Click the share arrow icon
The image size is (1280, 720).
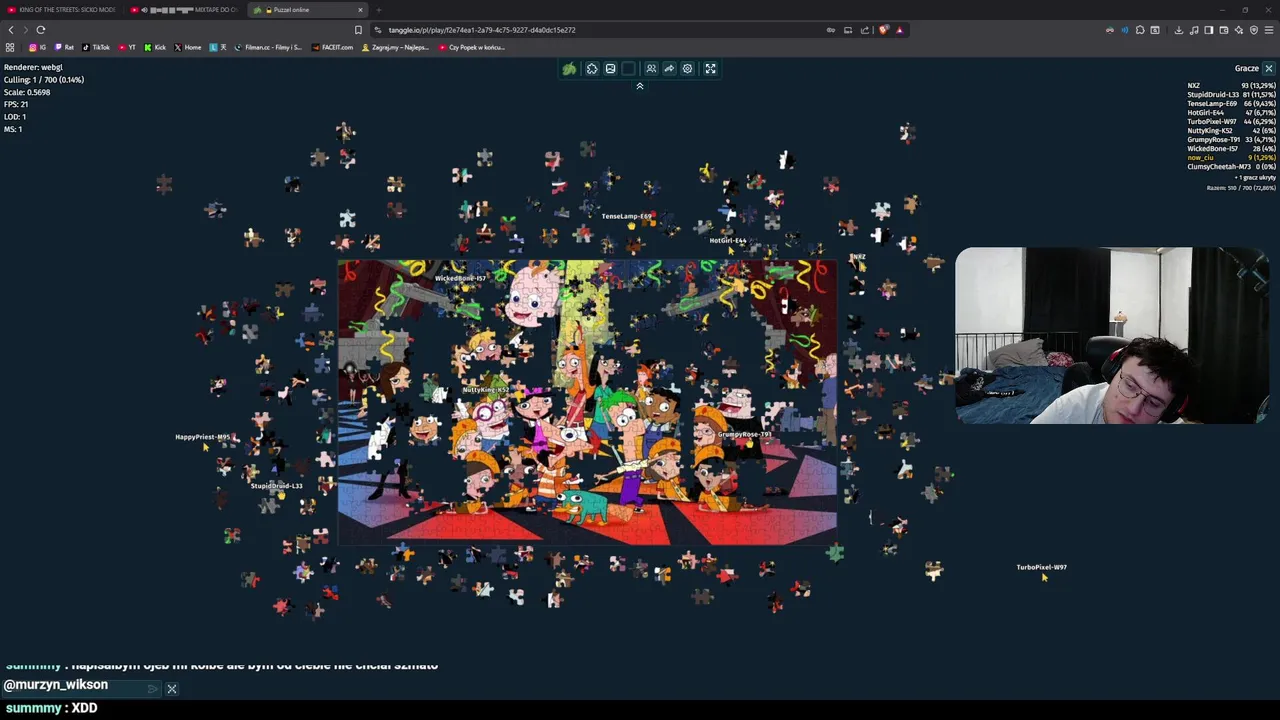coord(669,69)
